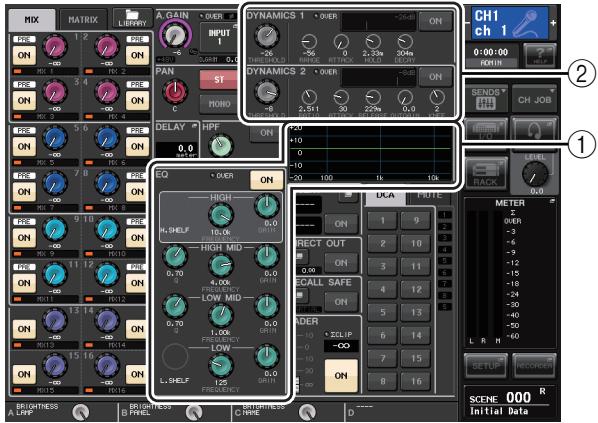Expand the METER popup corner icon
598x423 pixels.
click(x=552, y=201)
